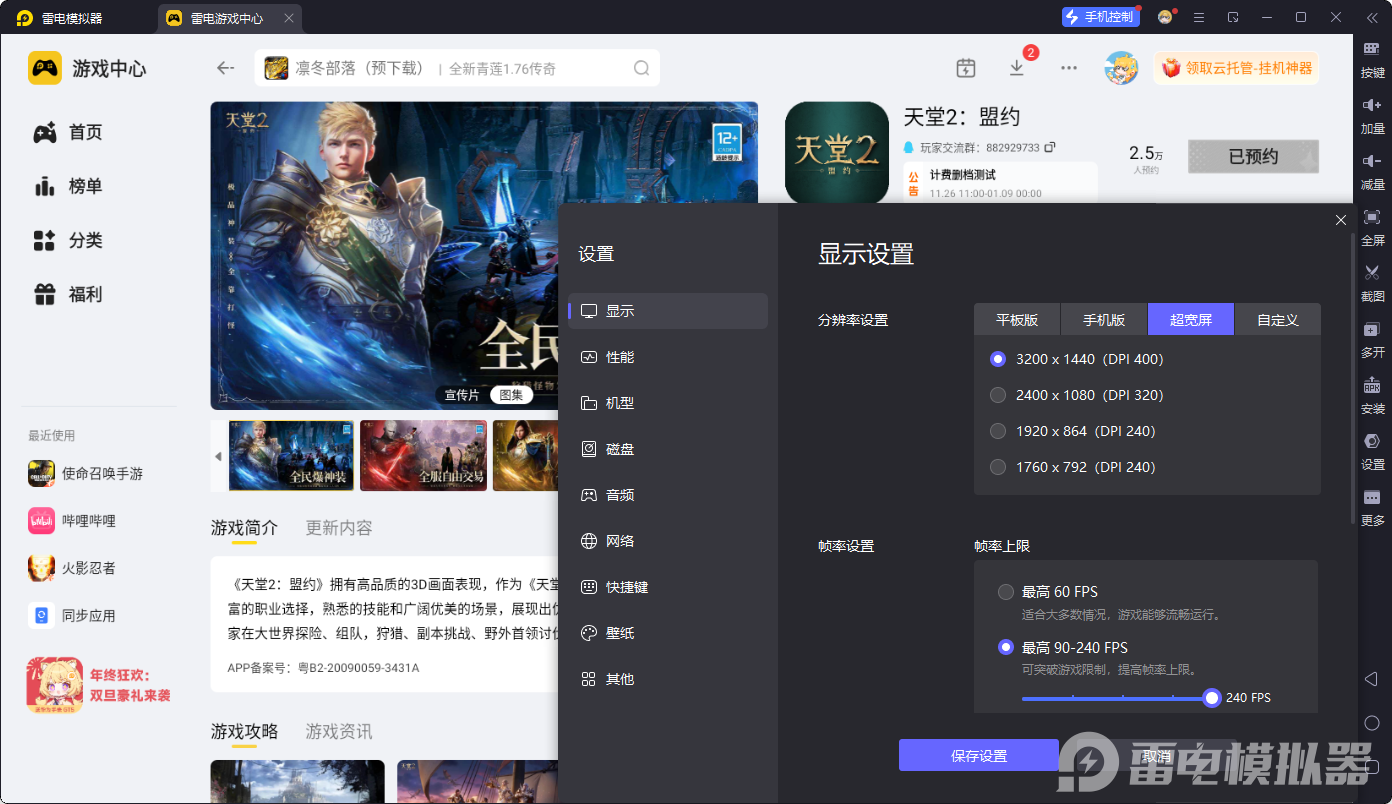1392x804 pixels.
Task: Click the Android home circle button
Action: 1372,723
